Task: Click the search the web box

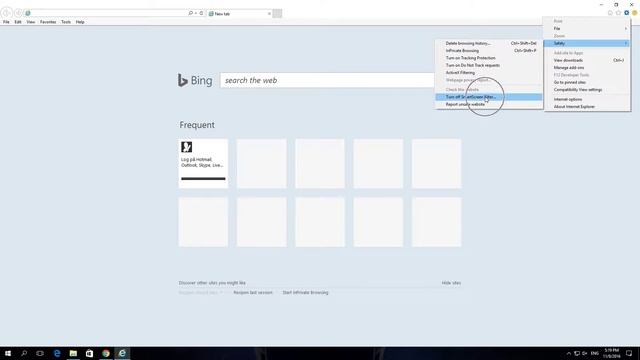Action: click(x=327, y=80)
